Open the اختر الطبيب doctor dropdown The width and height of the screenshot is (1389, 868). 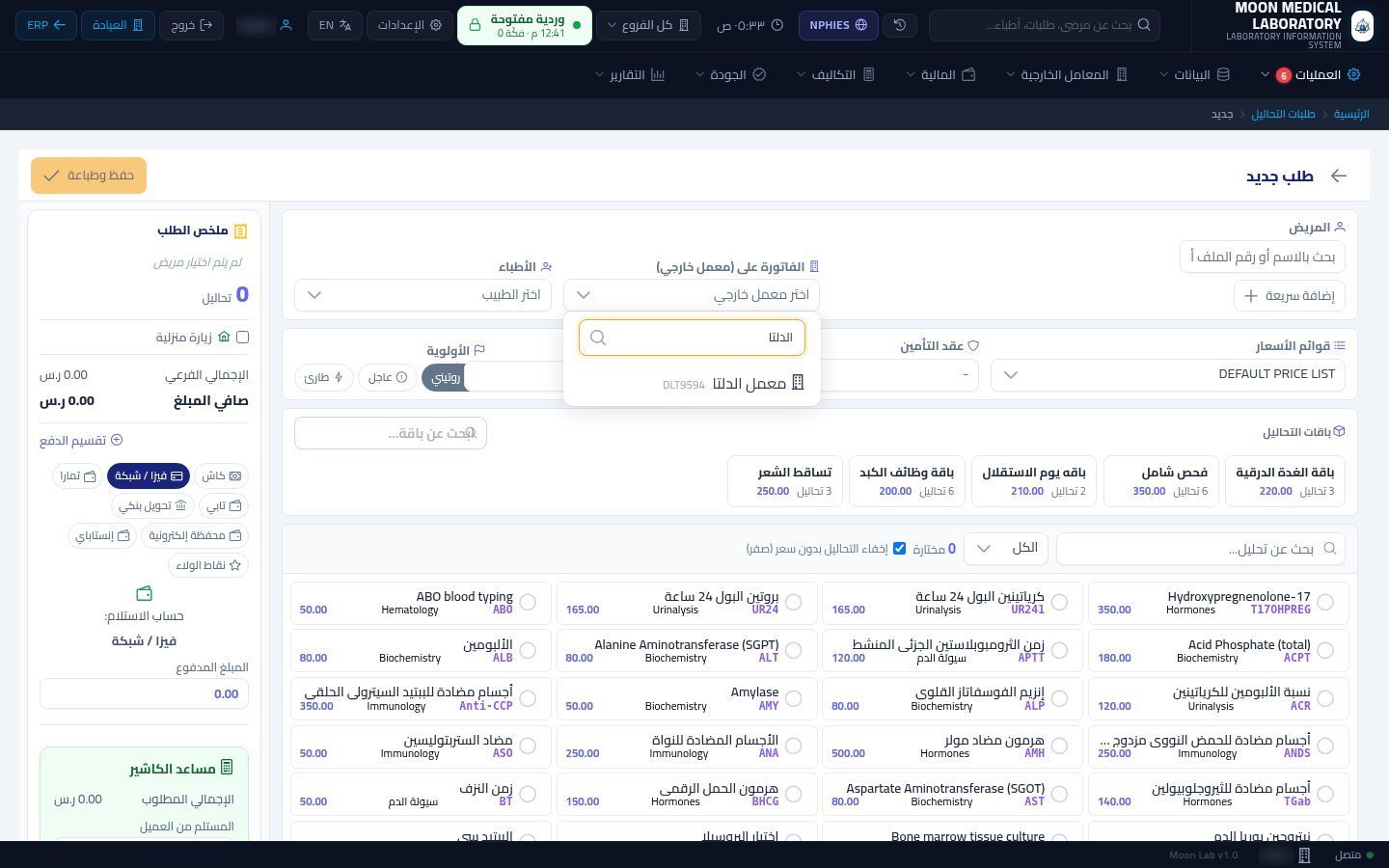coord(422,295)
